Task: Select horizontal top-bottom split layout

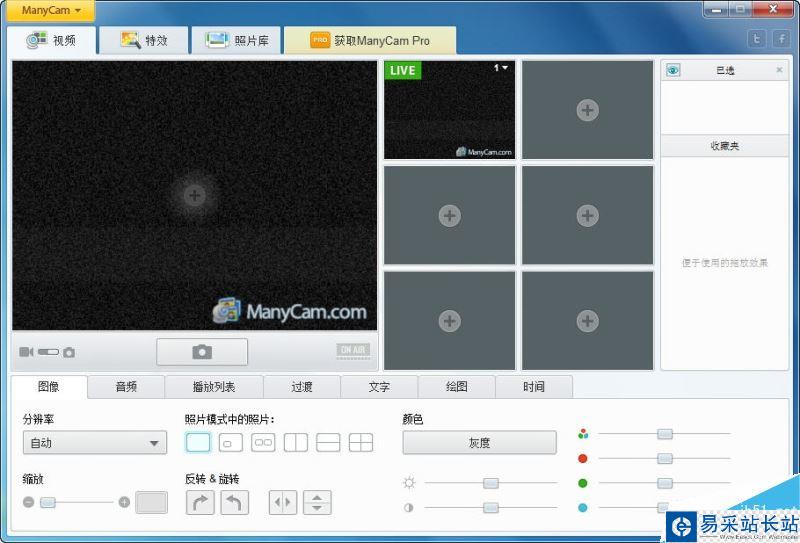Action: click(328, 442)
